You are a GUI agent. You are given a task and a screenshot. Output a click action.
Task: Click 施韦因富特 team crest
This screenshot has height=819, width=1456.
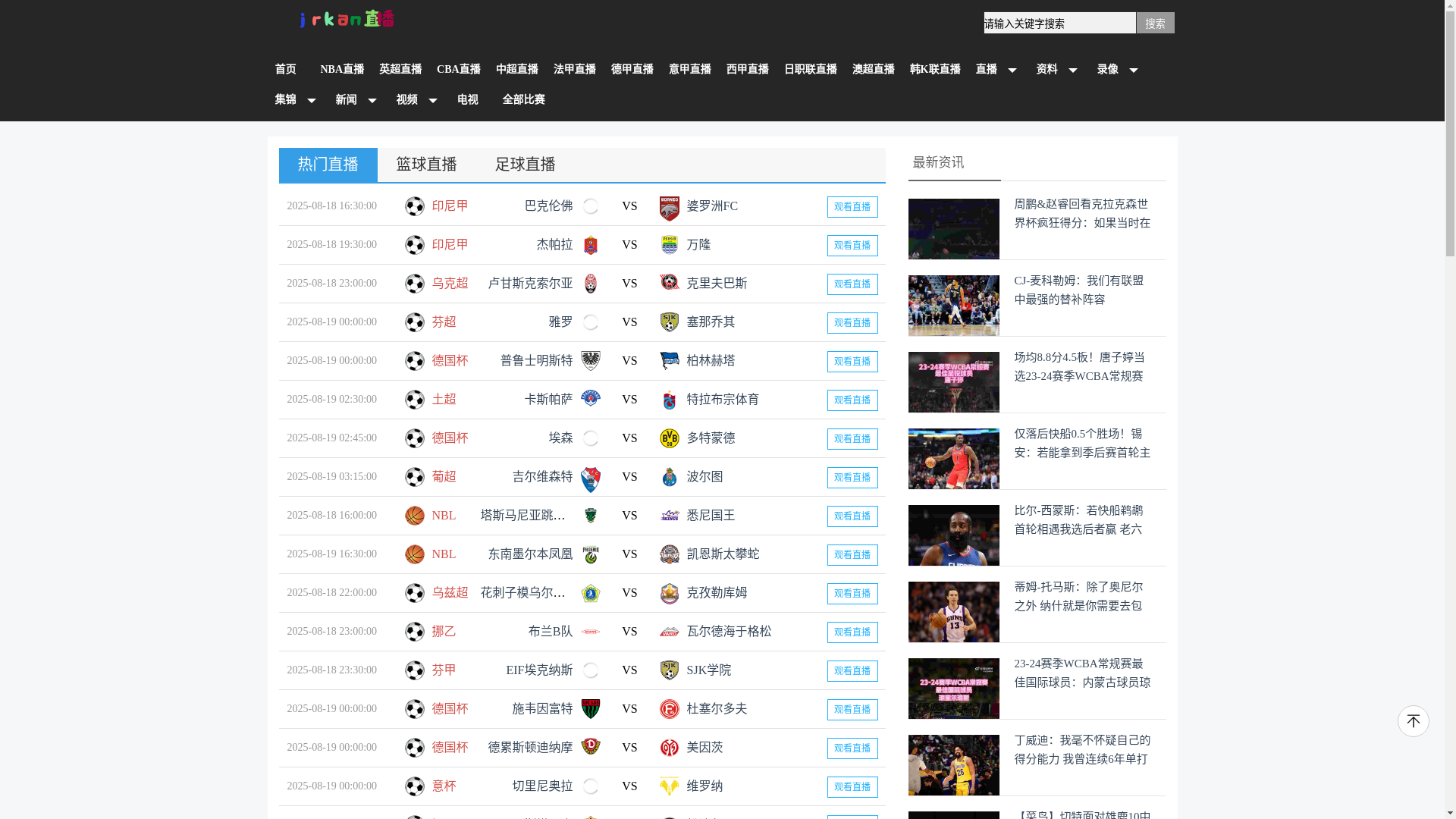click(590, 709)
